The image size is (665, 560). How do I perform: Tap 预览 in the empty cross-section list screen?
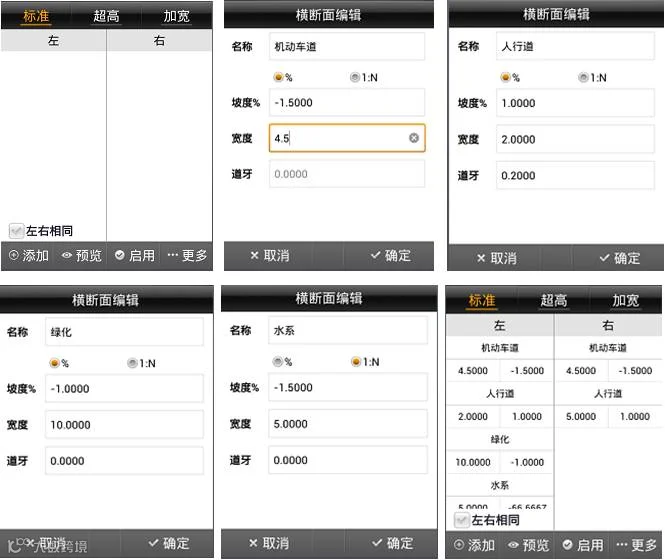[x=81, y=255]
